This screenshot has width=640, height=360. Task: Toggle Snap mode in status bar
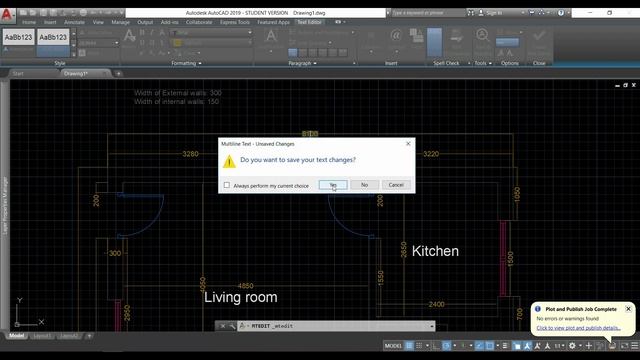point(419,346)
